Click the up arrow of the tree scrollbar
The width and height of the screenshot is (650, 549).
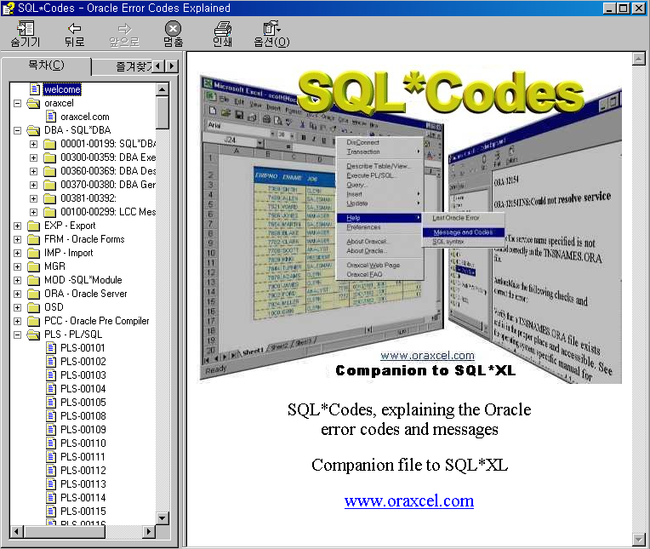coord(162,89)
